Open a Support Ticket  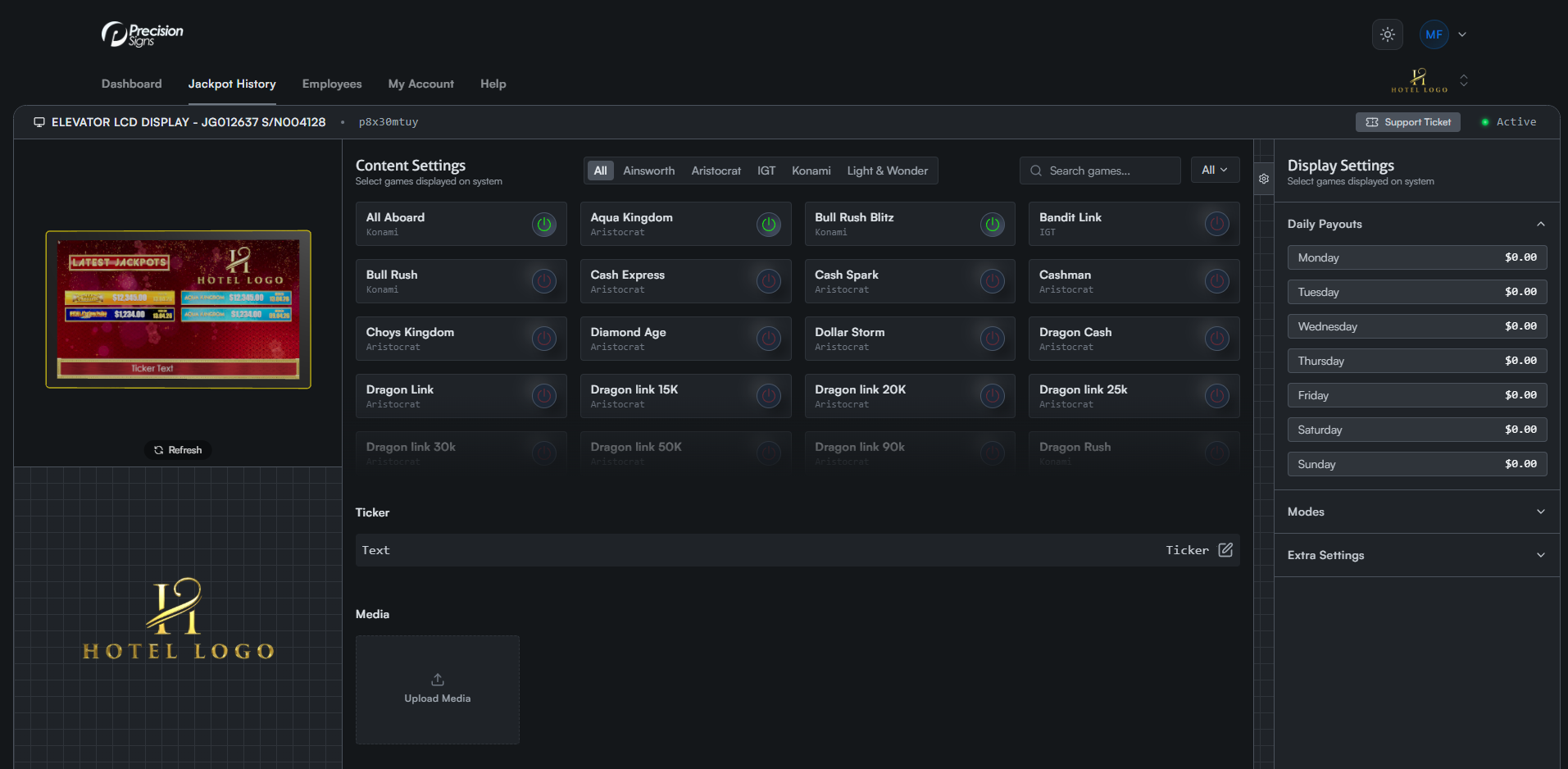pyautogui.click(x=1407, y=121)
